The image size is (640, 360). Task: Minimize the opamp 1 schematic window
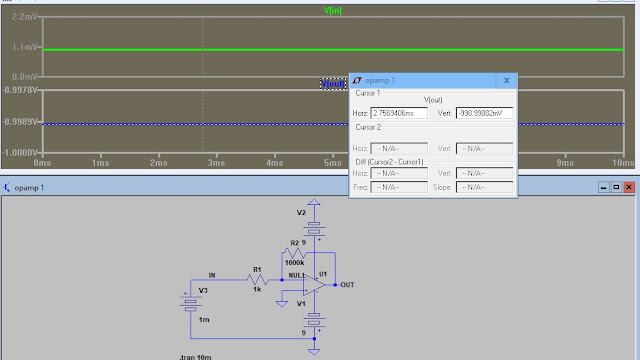[604, 187]
